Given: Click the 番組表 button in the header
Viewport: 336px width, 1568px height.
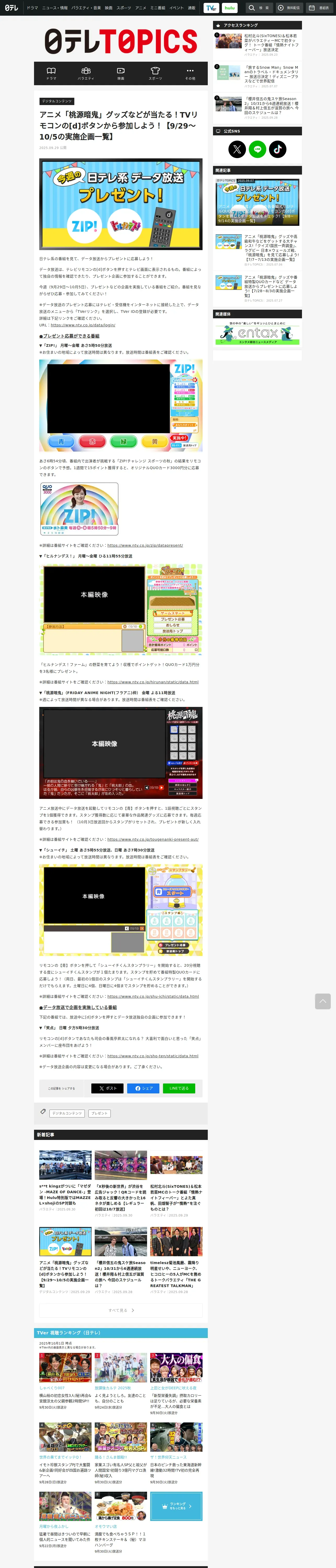Looking at the screenshot, I should 320,8.
